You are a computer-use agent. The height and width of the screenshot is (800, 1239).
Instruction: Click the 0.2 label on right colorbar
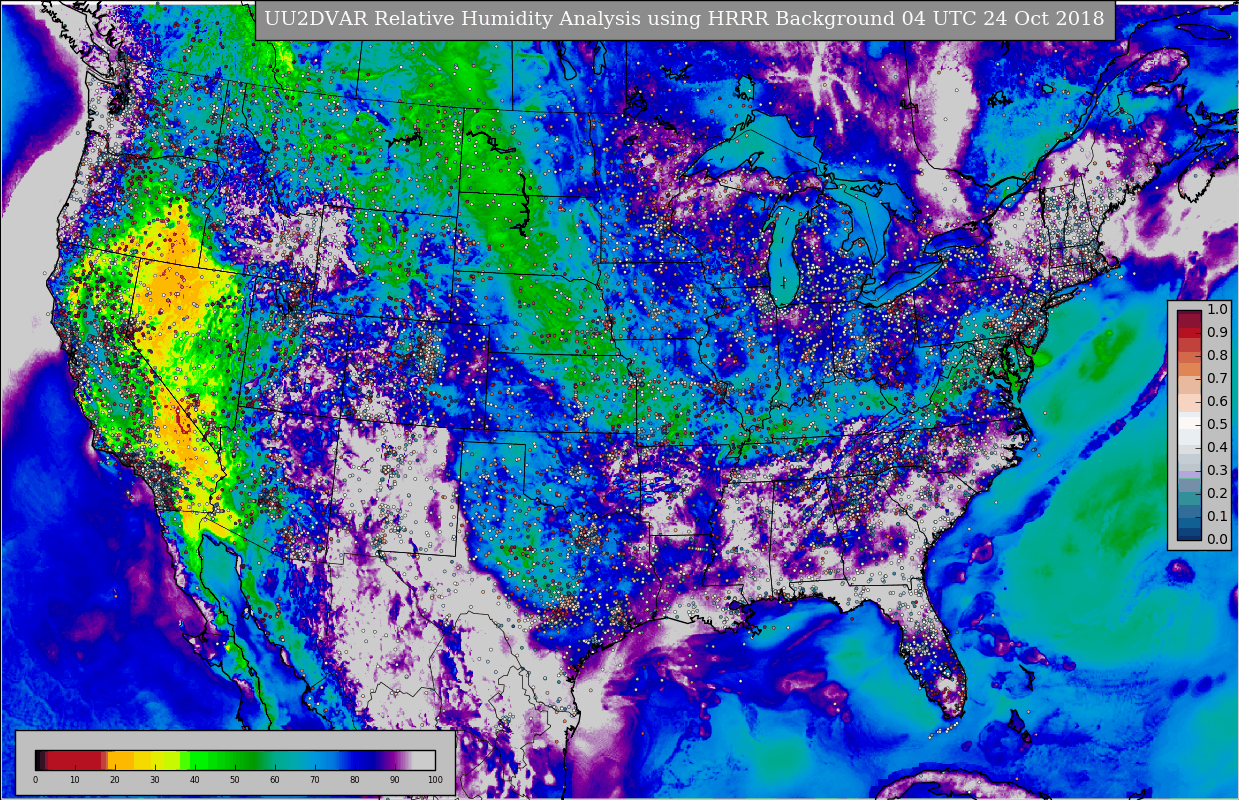1217,494
